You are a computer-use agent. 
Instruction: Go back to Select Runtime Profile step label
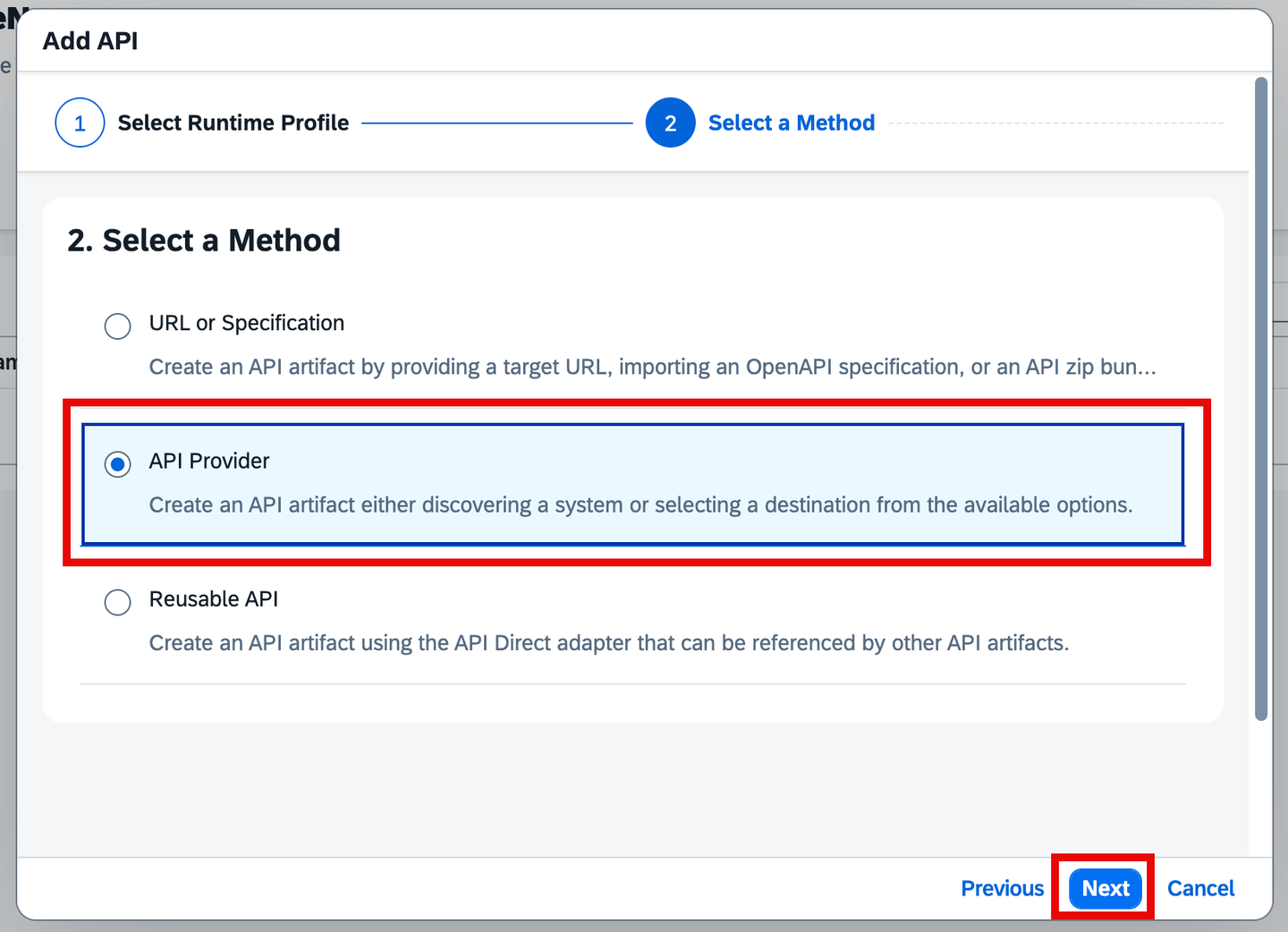point(233,123)
